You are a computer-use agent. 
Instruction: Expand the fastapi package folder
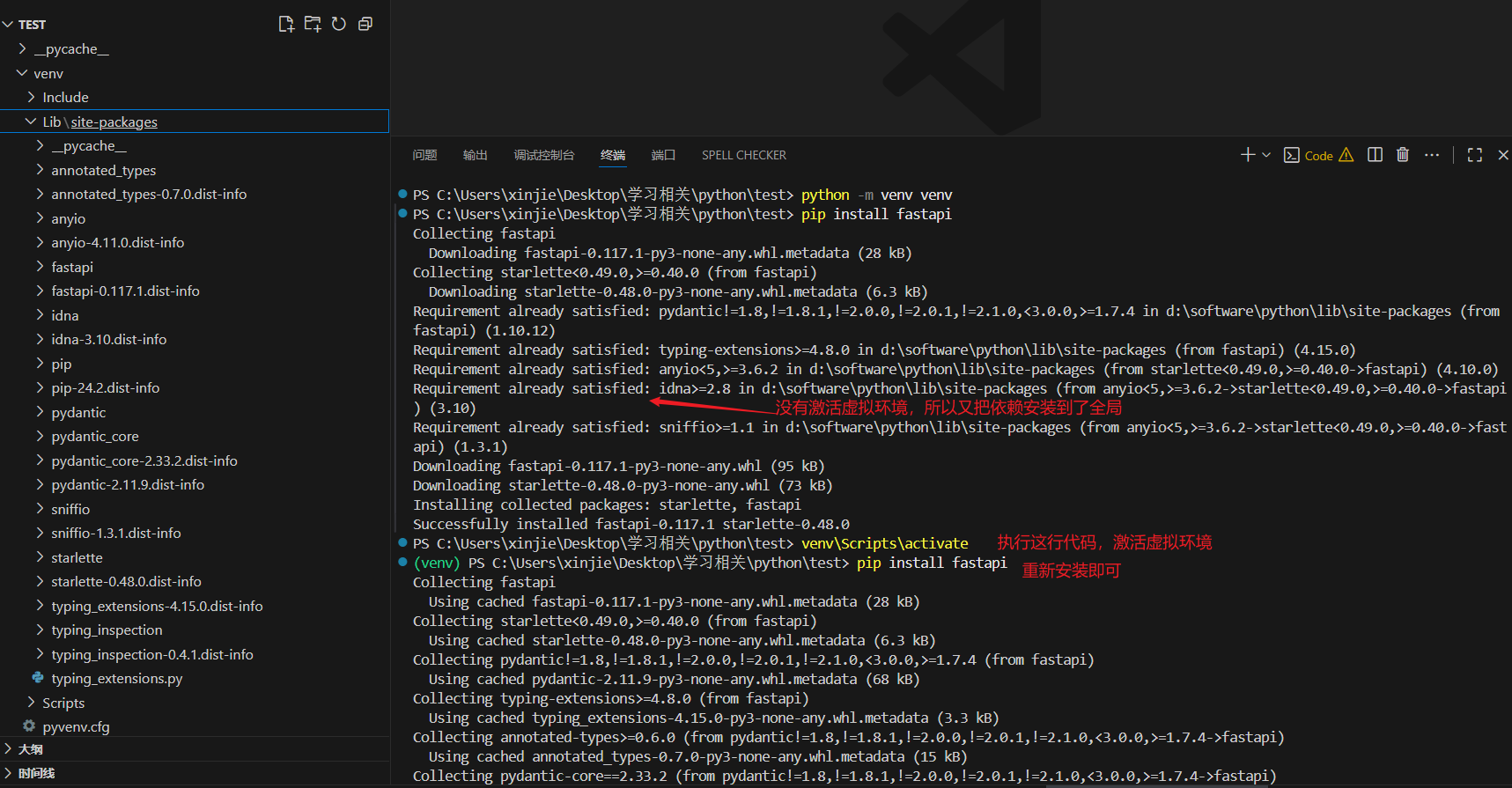(x=72, y=267)
